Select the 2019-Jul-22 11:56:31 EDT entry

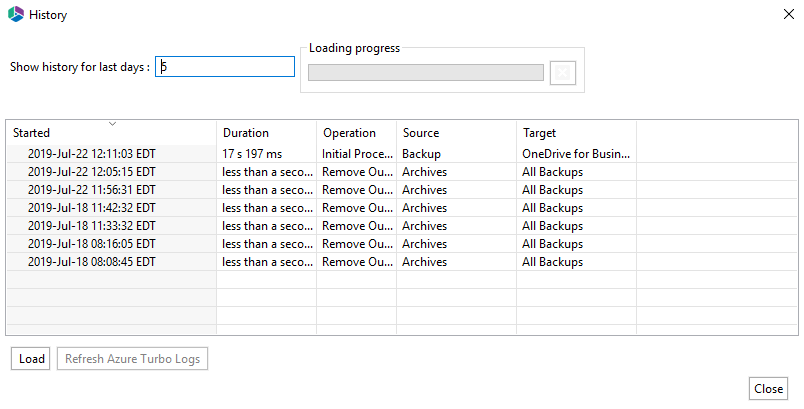[92, 190]
